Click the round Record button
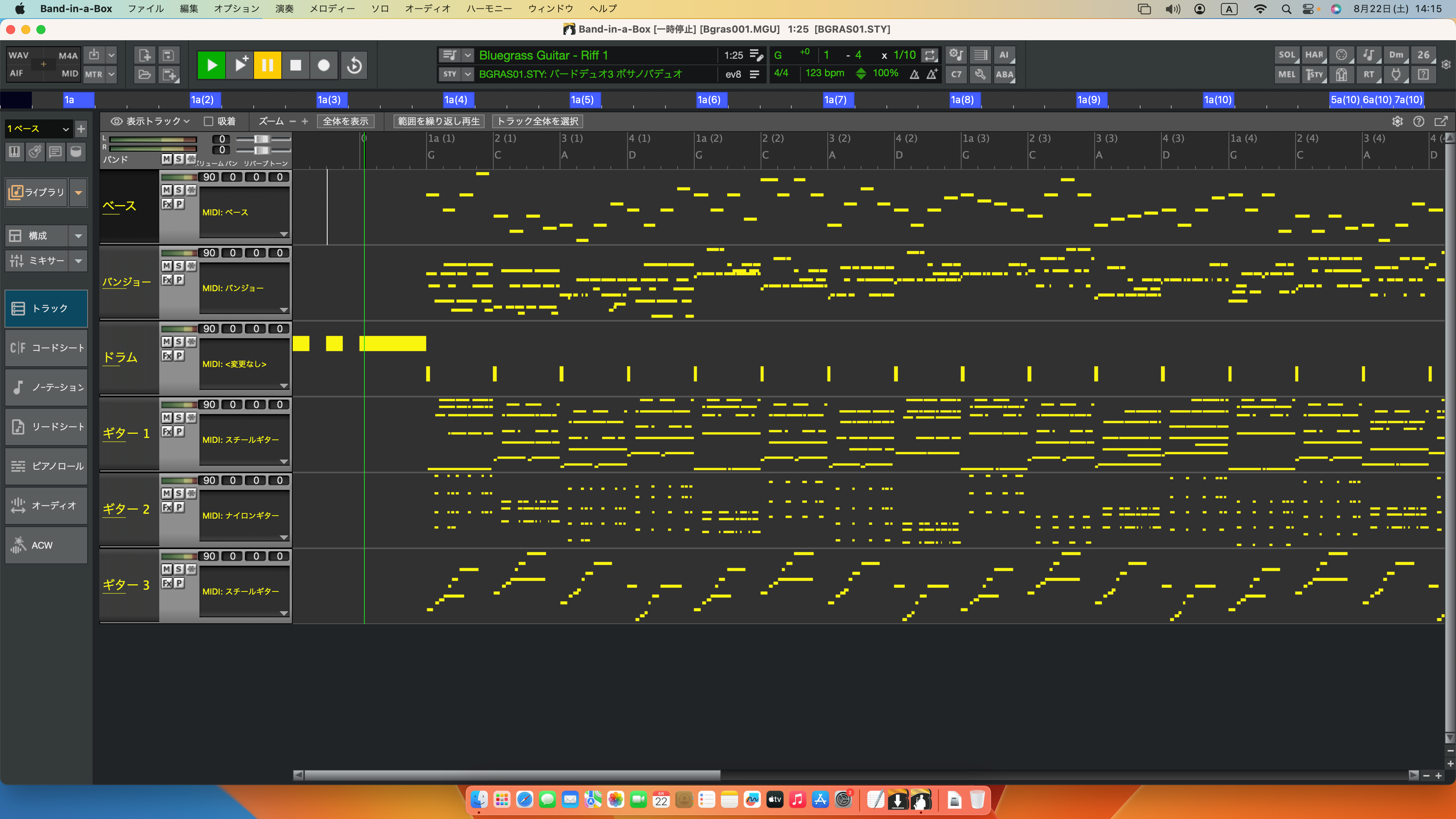The image size is (1456, 819). point(324,65)
